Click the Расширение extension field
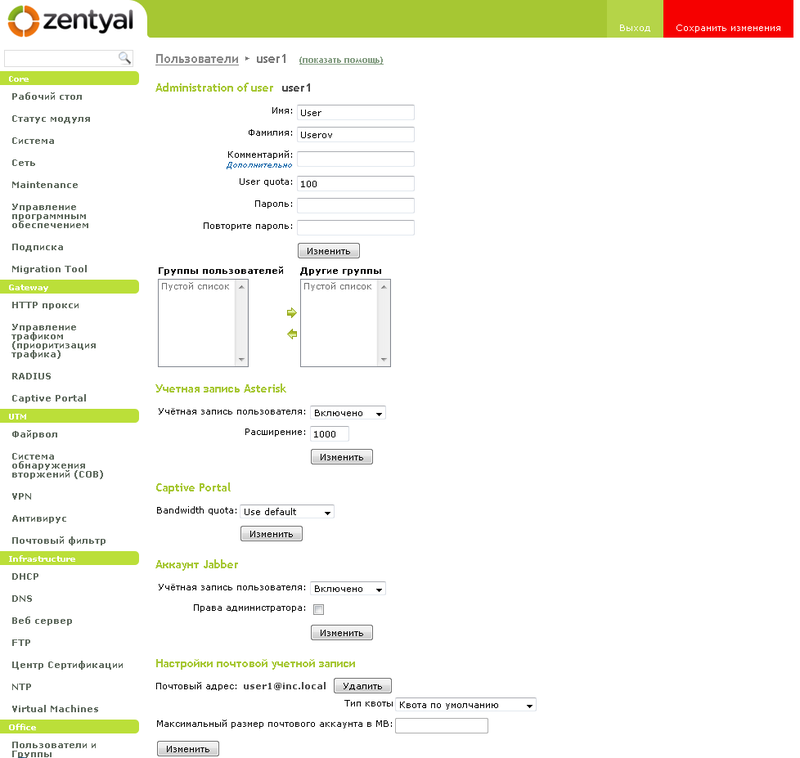Viewport: 800px width, 758px height. point(330,434)
